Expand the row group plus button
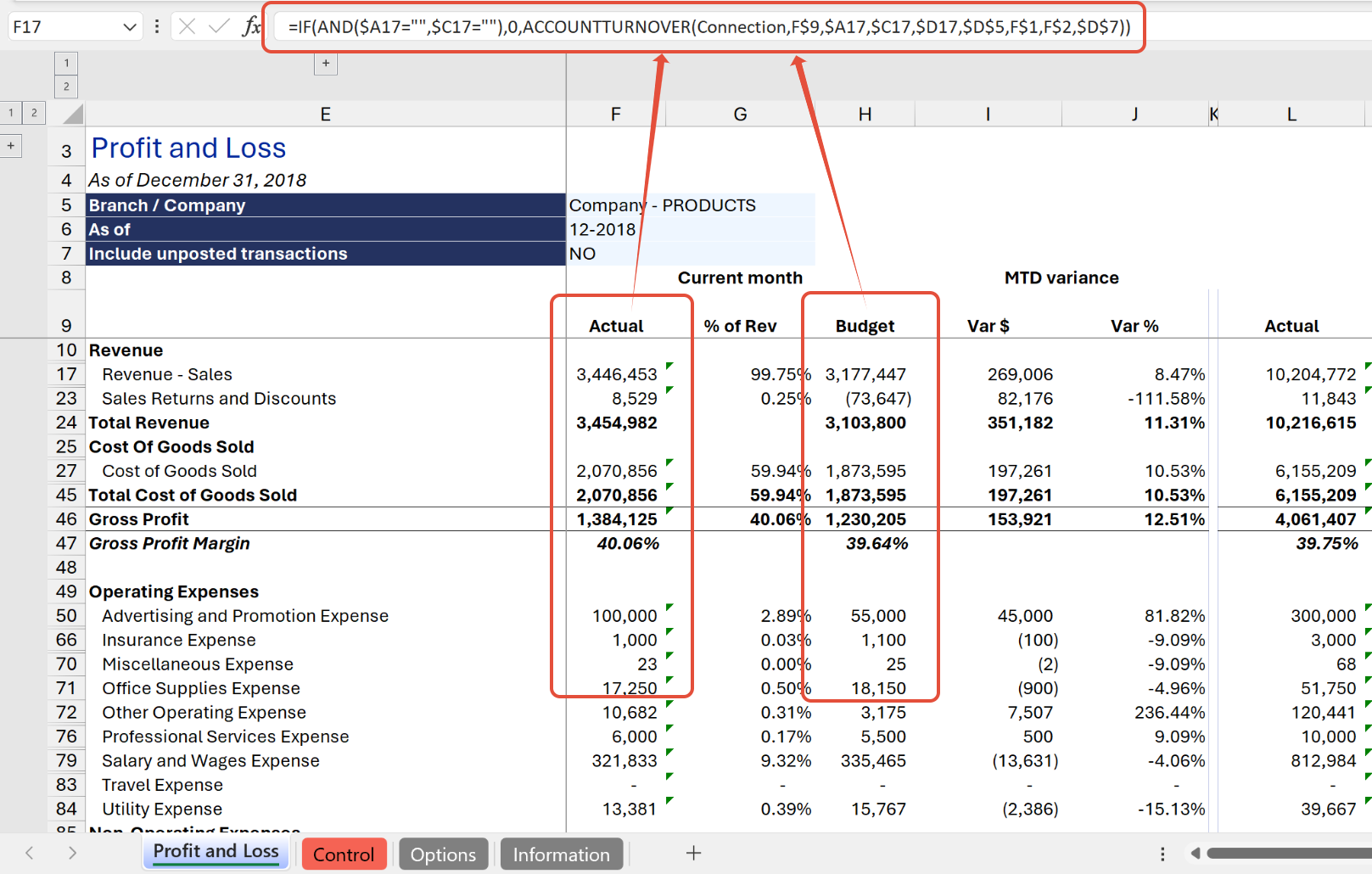Image resolution: width=1372 pixels, height=874 pixels. (x=11, y=146)
